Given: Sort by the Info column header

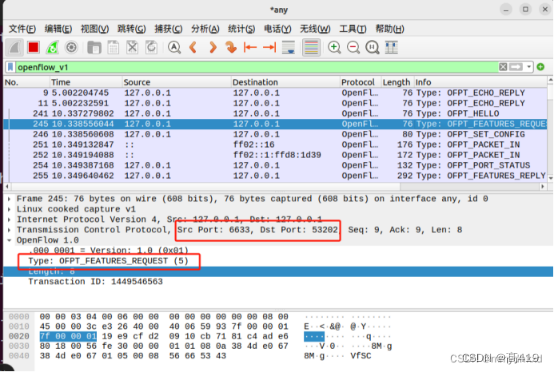Looking at the screenshot, I should (x=481, y=82).
